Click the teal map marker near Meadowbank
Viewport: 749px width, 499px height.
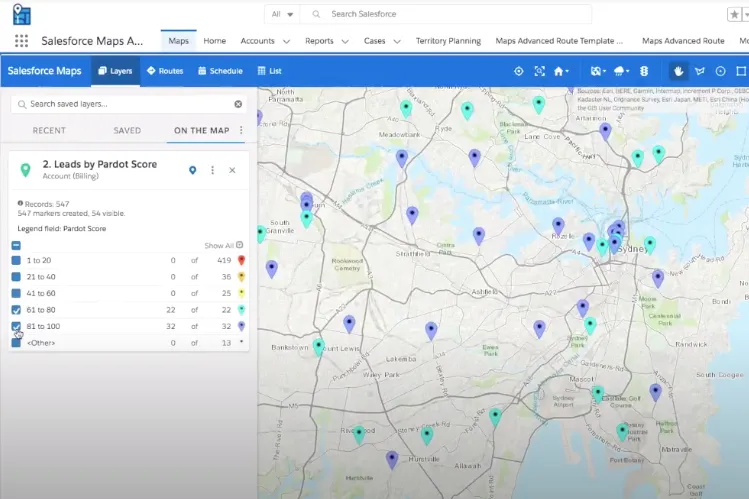406,109
